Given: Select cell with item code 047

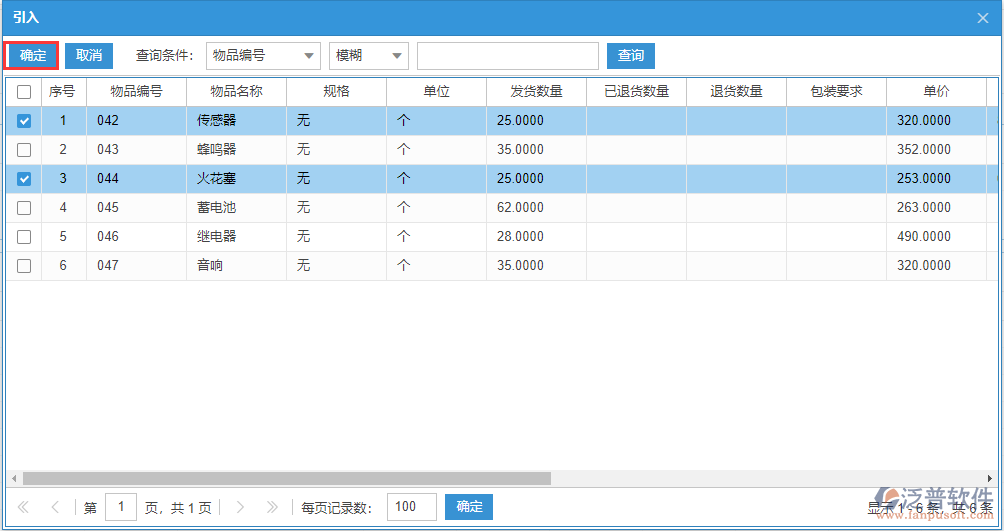Looking at the screenshot, I should pyautogui.click(x=136, y=265).
